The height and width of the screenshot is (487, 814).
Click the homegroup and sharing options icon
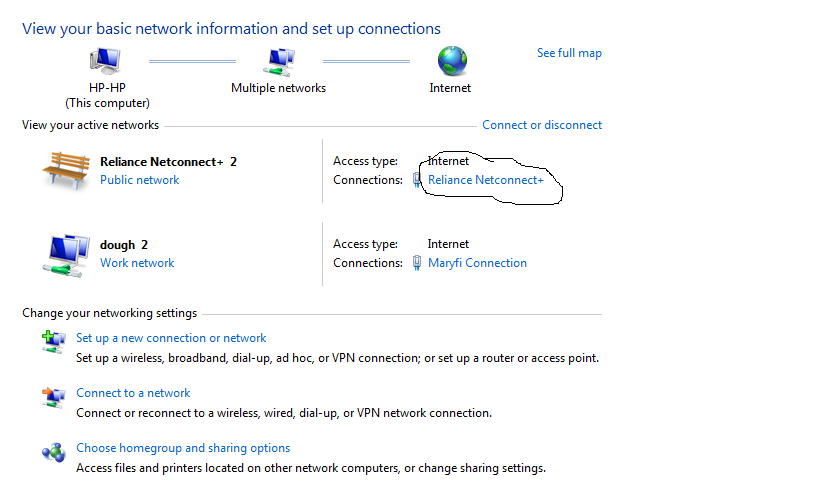[x=53, y=451]
